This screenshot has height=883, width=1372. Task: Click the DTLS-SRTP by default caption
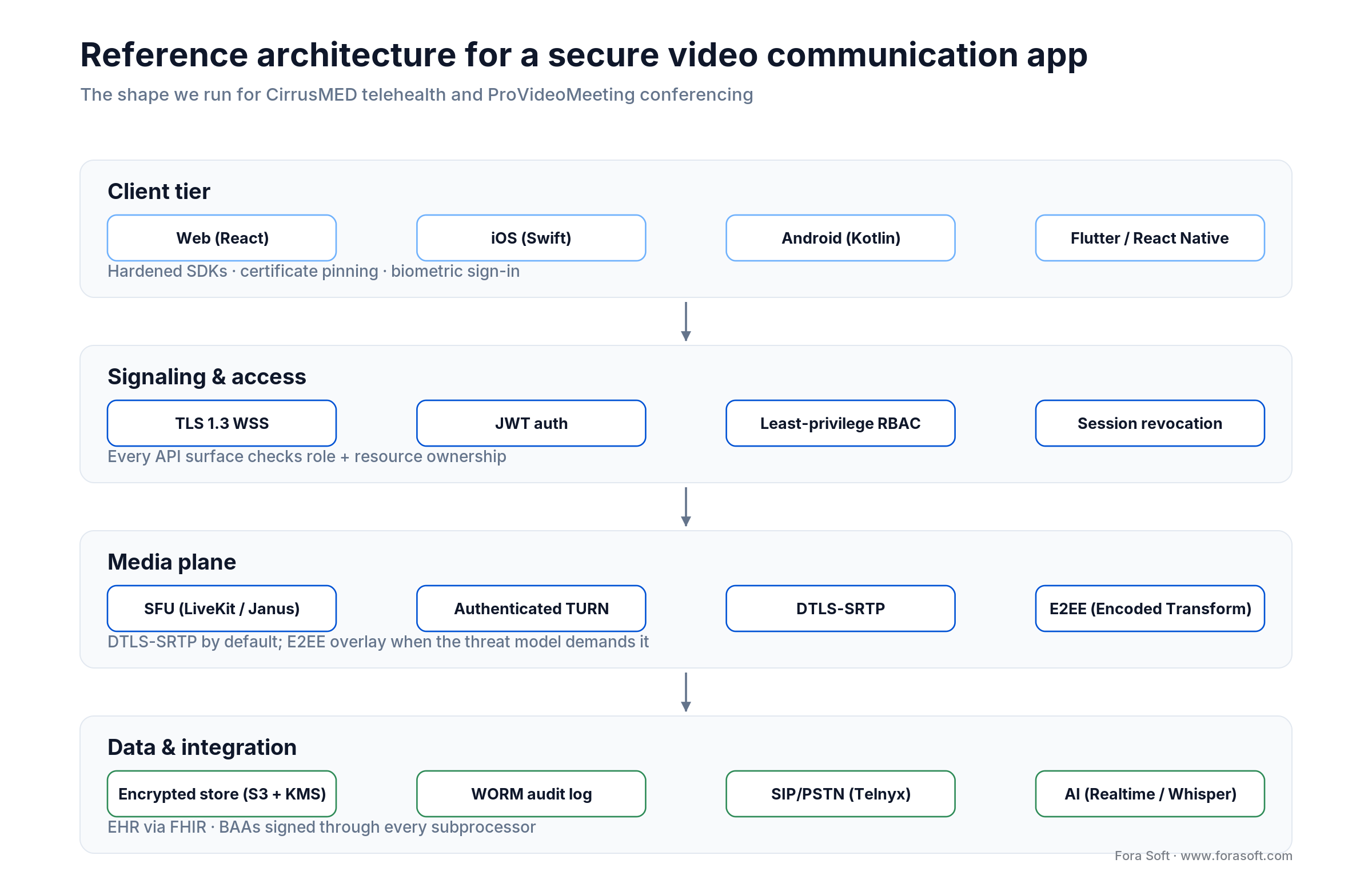(378, 642)
